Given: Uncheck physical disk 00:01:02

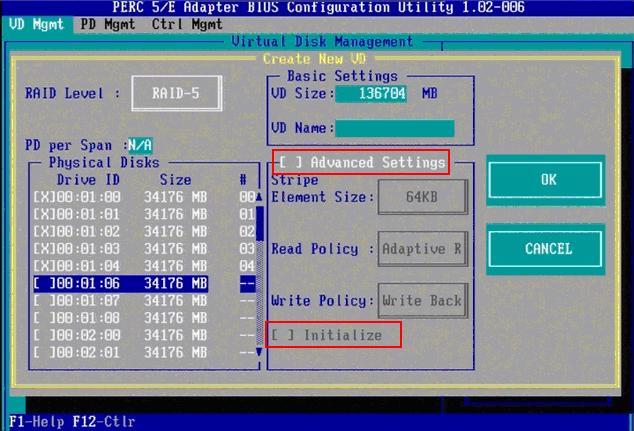Looking at the screenshot, I should pyautogui.click(x=44, y=232).
